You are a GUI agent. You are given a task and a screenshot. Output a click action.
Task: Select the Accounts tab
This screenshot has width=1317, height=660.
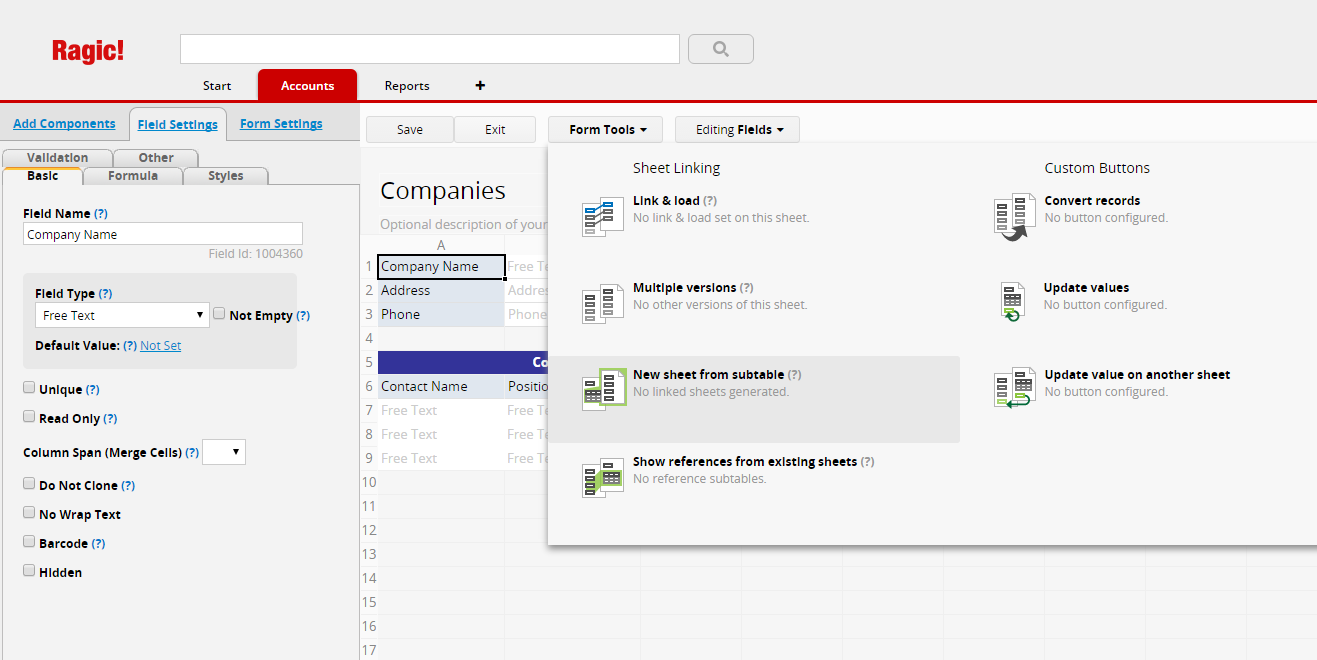307,86
